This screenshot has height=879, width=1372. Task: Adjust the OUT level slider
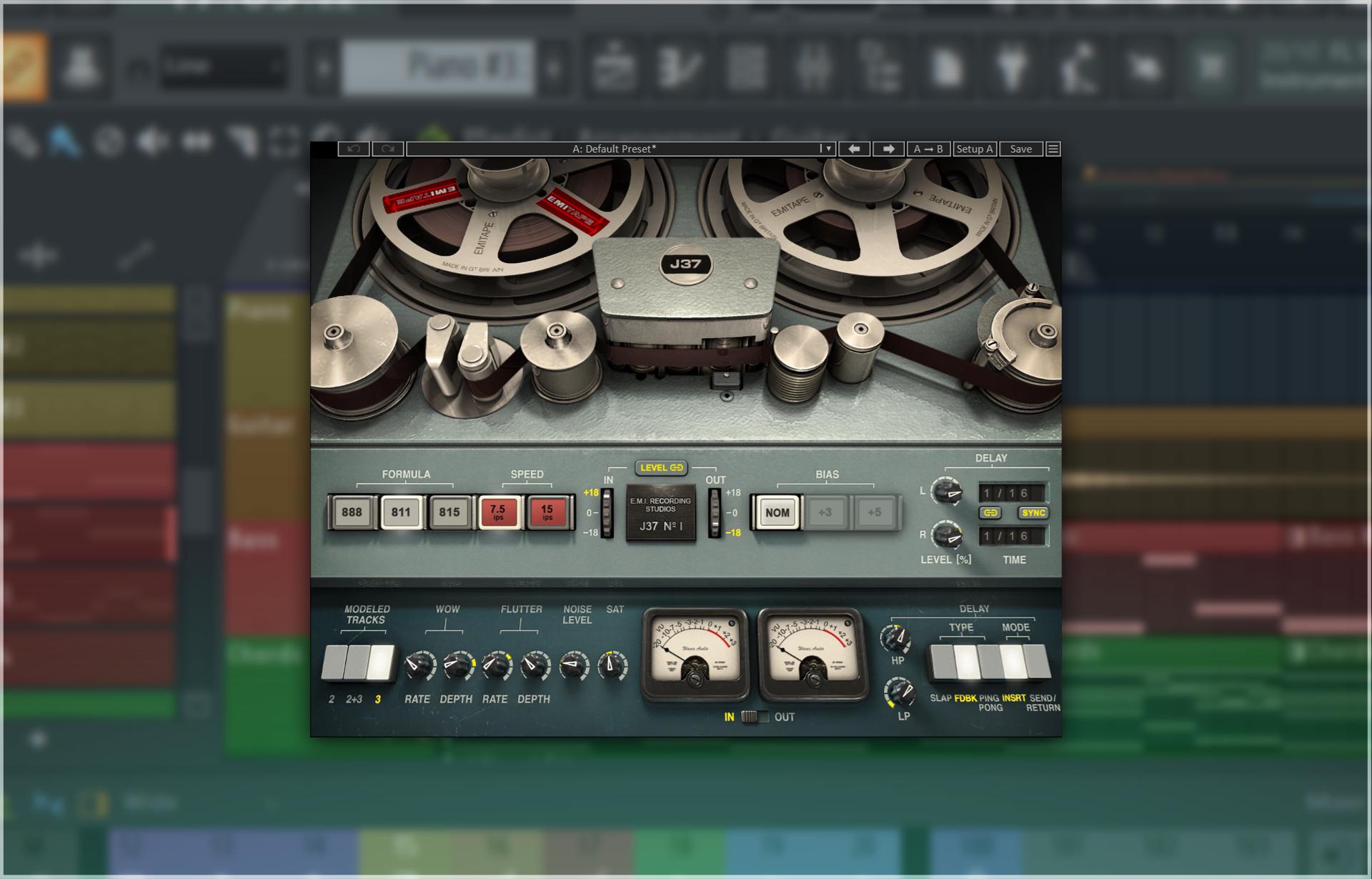coord(715,512)
